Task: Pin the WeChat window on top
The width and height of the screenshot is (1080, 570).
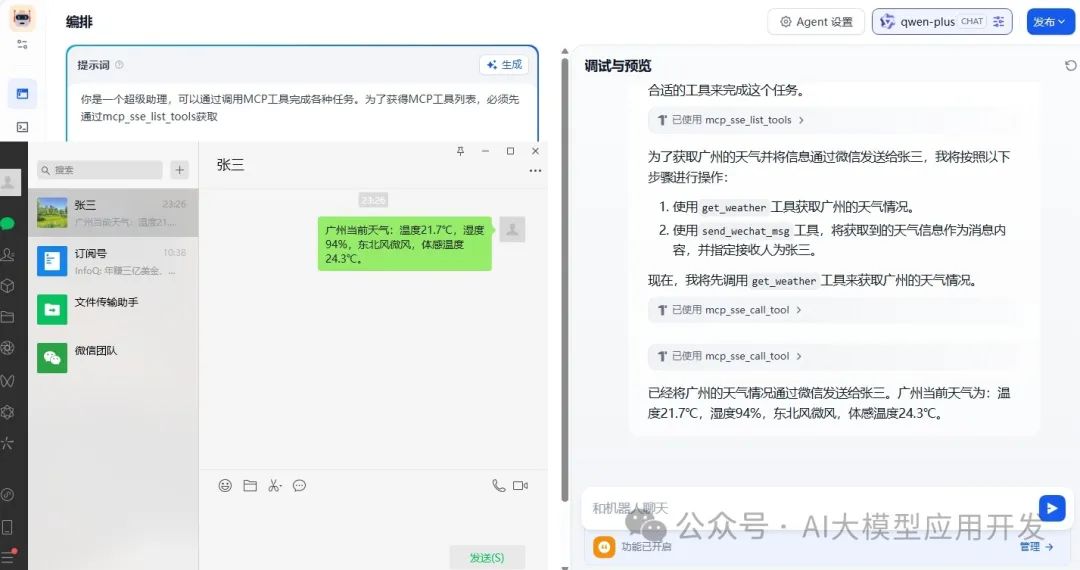Action: pyautogui.click(x=460, y=151)
